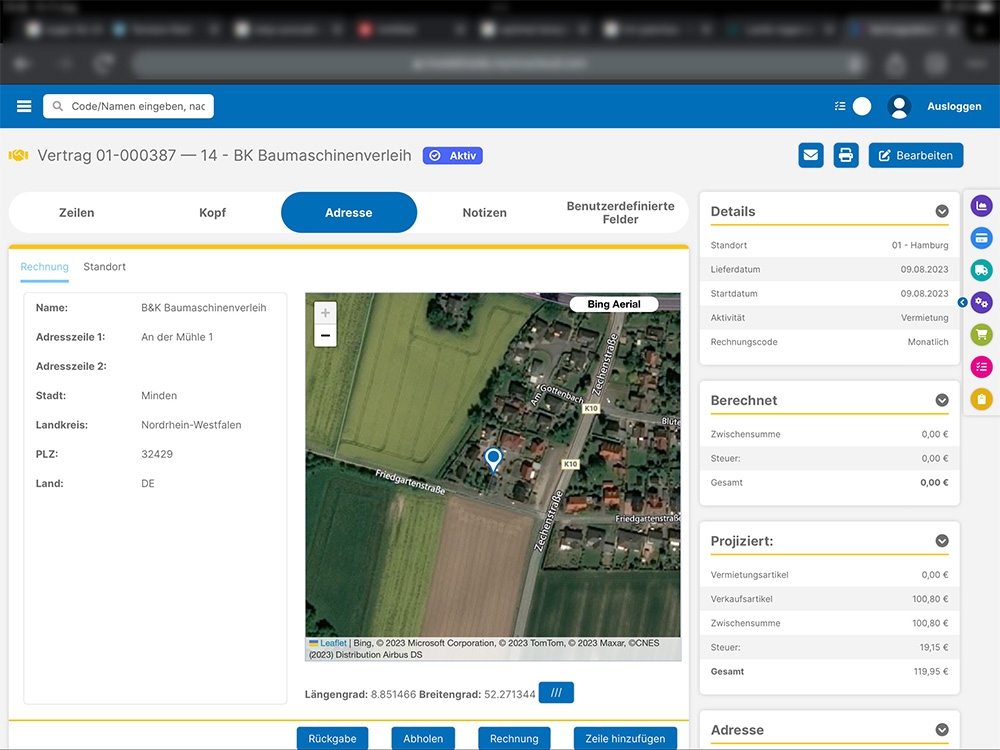
Task: Click the Rückgabe button
Action: (332, 739)
